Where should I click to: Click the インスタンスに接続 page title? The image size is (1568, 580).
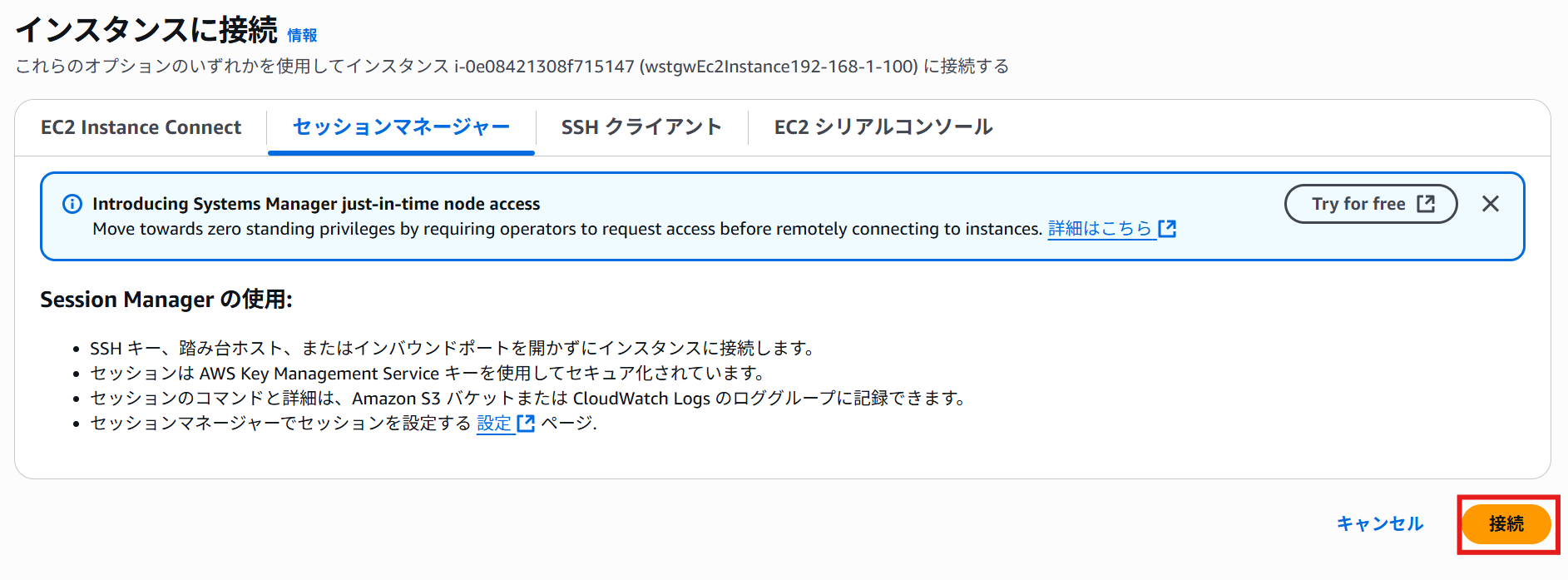pyautogui.click(x=146, y=30)
